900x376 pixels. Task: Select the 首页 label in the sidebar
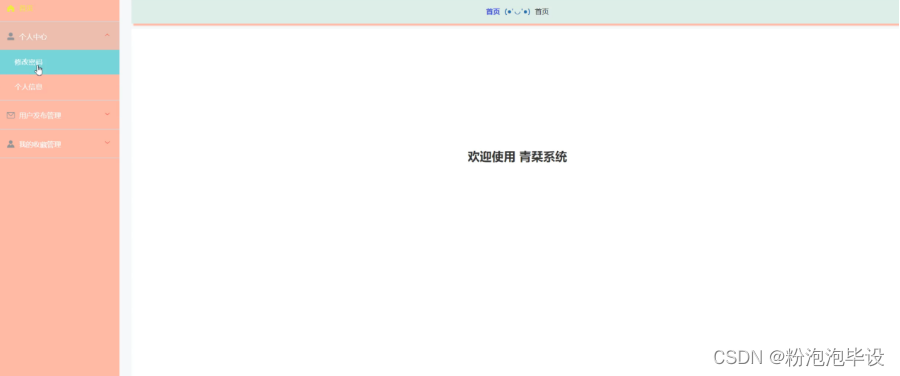(26, 8)
